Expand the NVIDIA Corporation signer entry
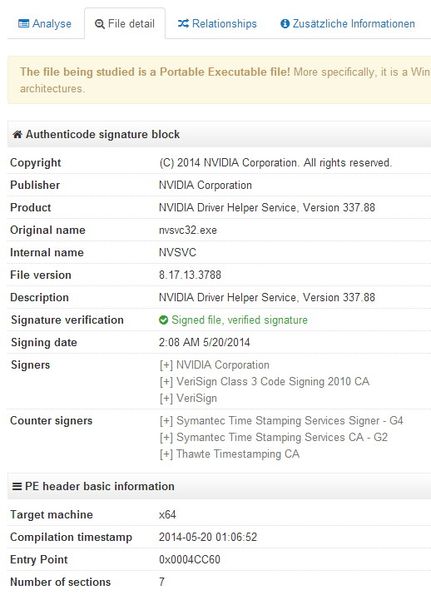Viewport: 431px width, 600px height. [166, 365]
